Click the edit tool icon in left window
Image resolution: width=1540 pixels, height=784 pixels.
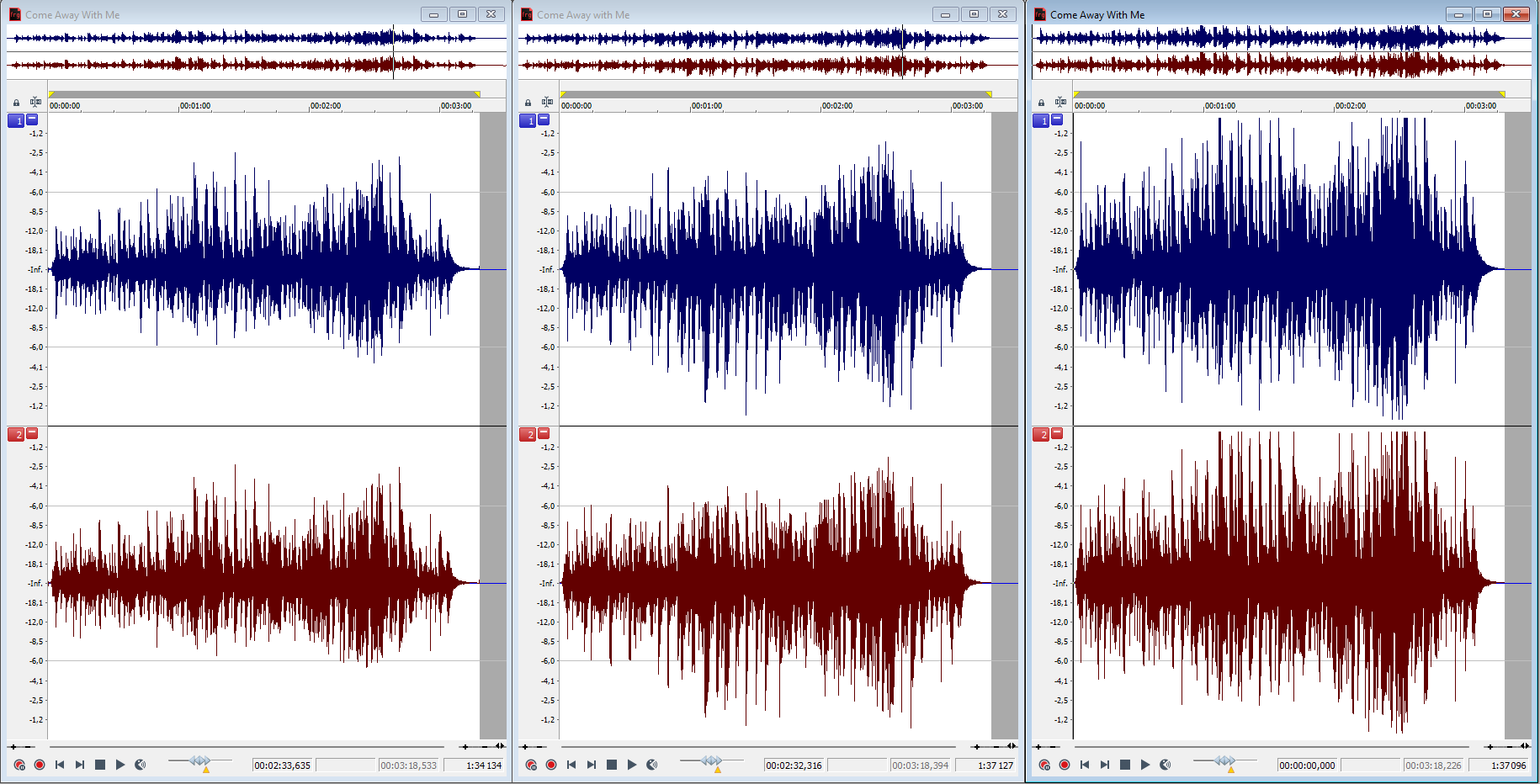pos(35,103)
